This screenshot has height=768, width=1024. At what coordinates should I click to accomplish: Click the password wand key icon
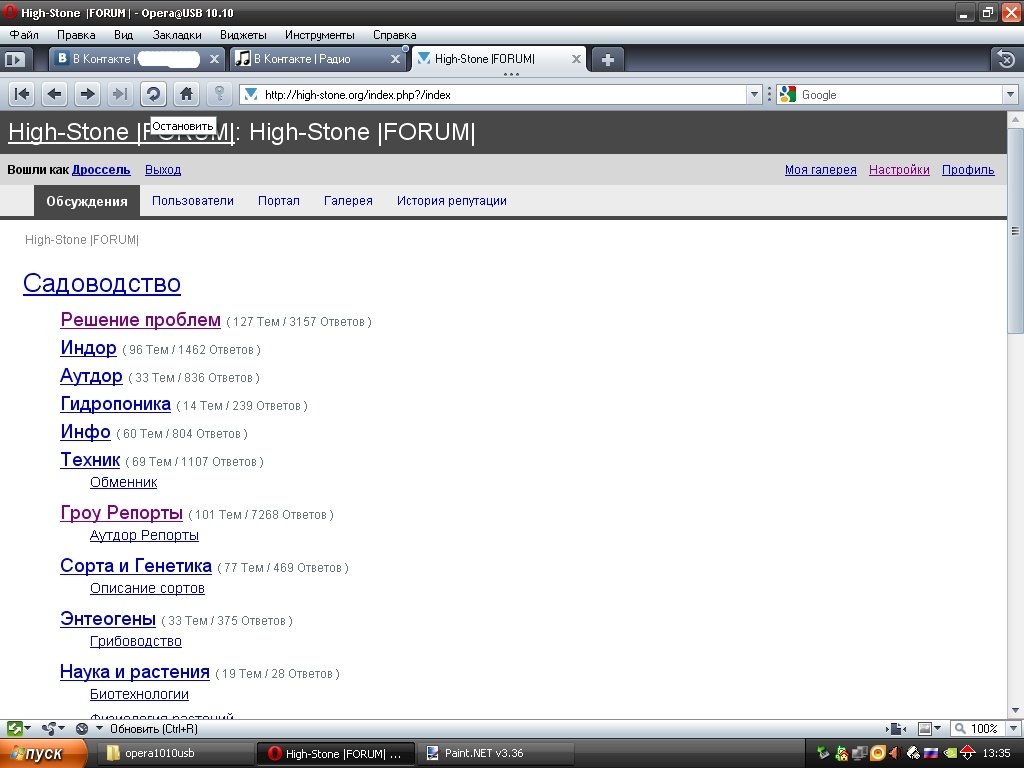point(219,95)
